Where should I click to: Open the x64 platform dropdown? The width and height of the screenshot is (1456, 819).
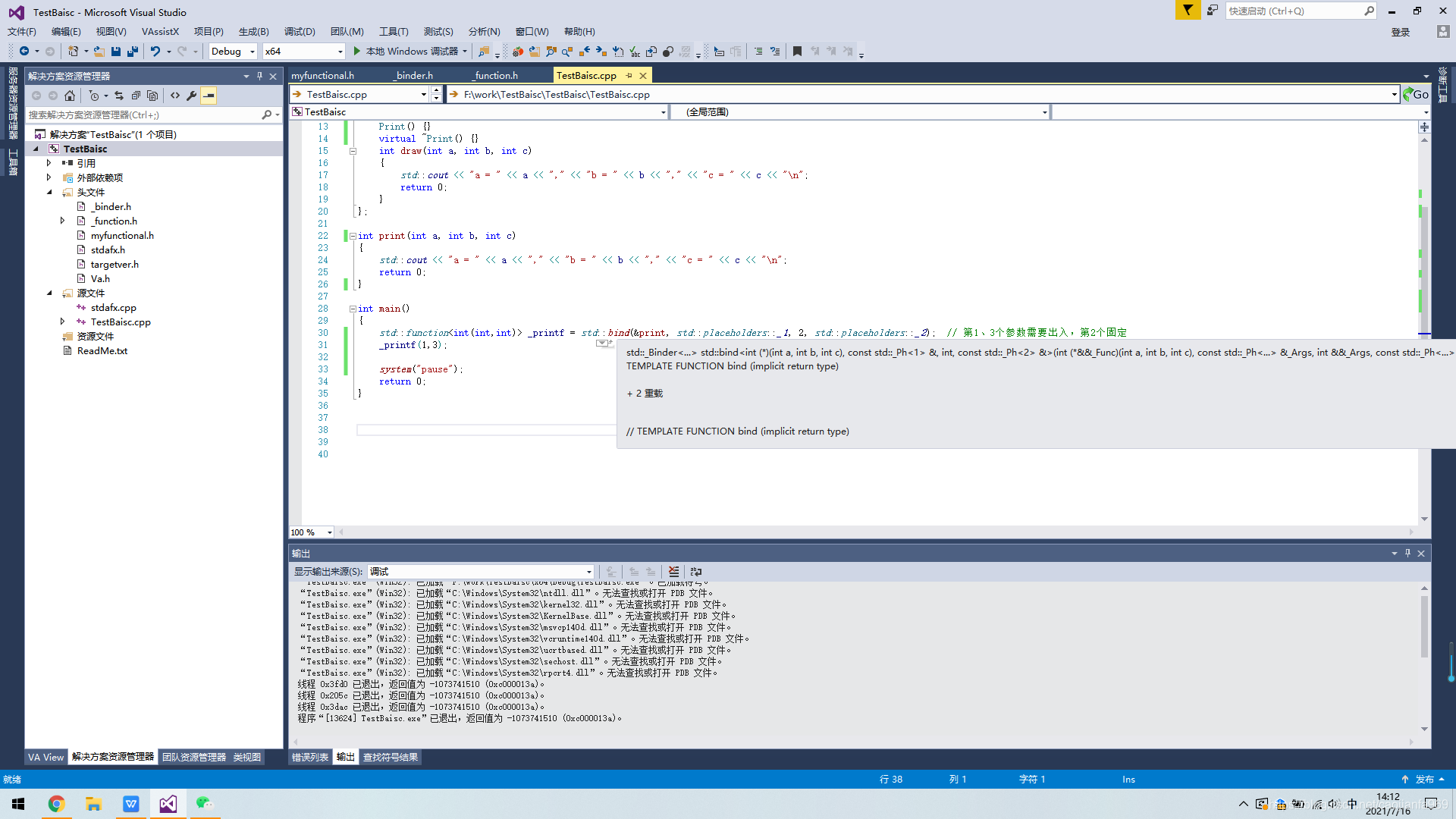[x=339, y=52]
